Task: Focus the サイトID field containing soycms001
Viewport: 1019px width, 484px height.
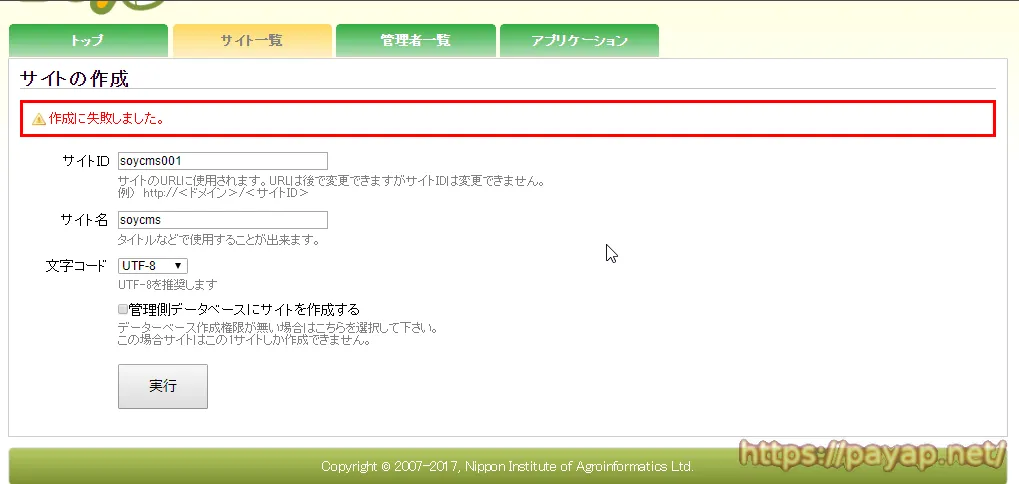Action: pos(222,161)
